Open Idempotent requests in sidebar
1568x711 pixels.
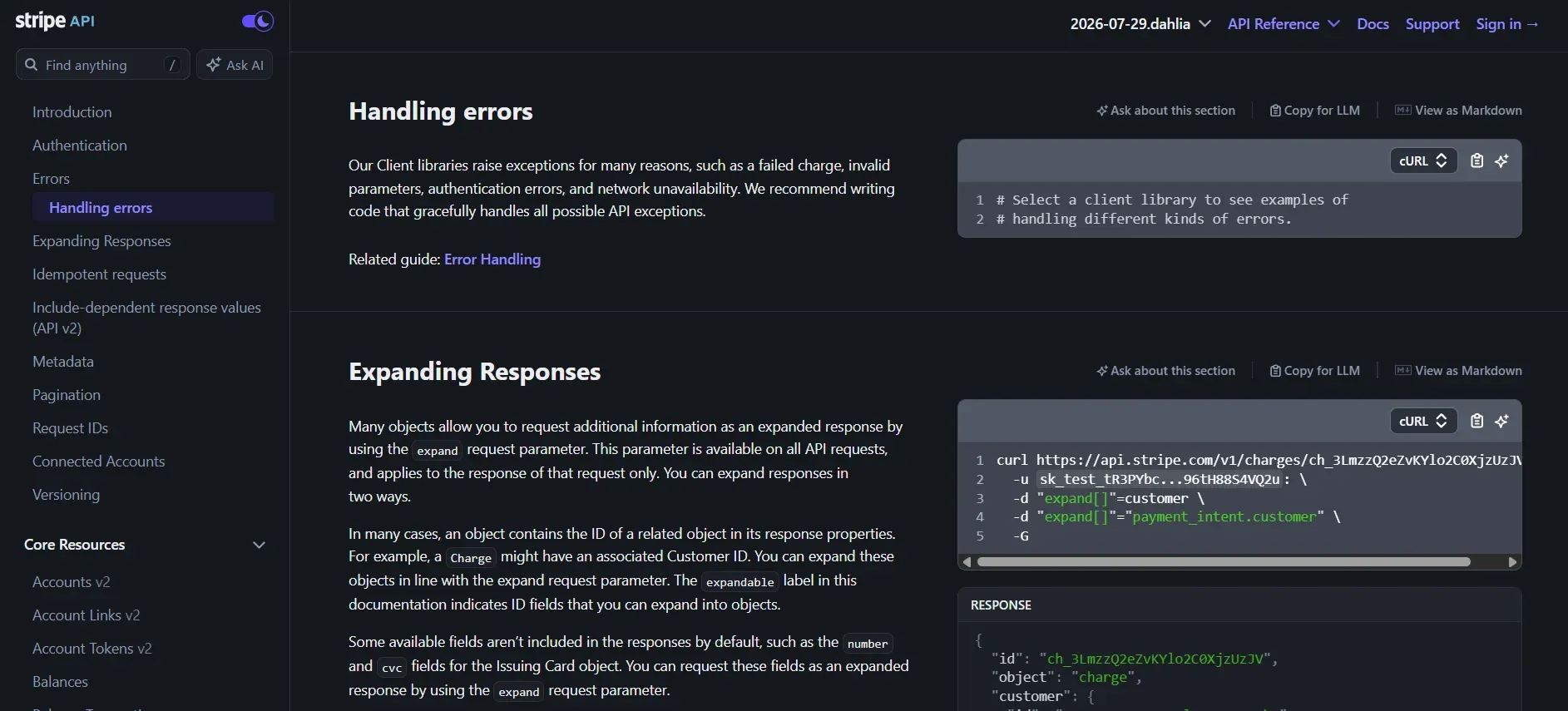tap(99, 274)
